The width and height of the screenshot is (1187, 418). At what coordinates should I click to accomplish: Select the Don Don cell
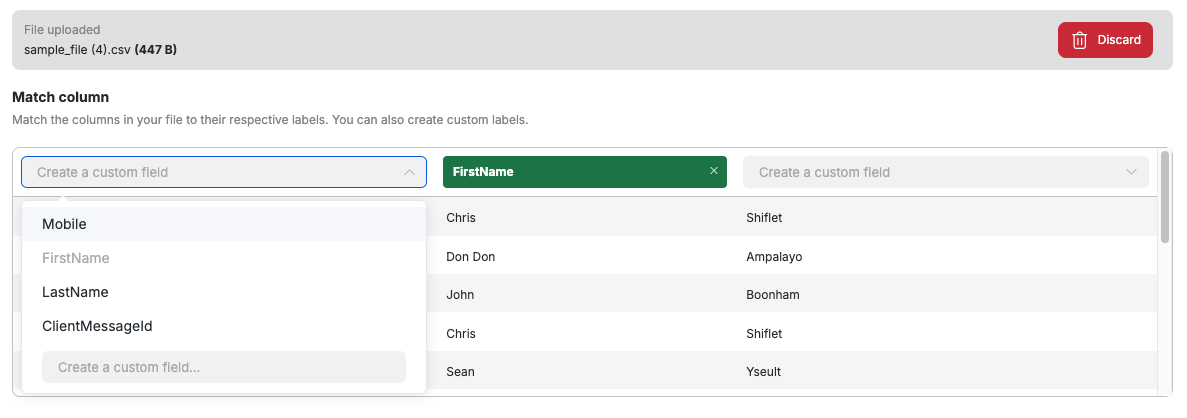[470, 257]
